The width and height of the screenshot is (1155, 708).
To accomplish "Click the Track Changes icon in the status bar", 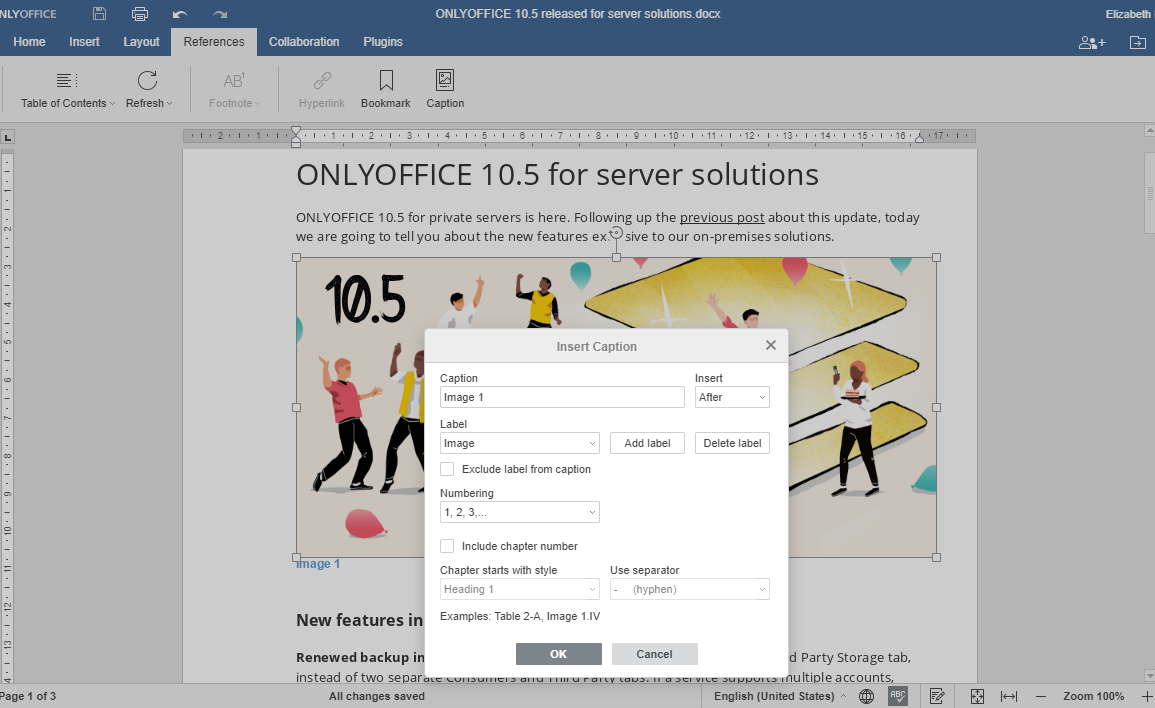I will [x=937, y=696].
